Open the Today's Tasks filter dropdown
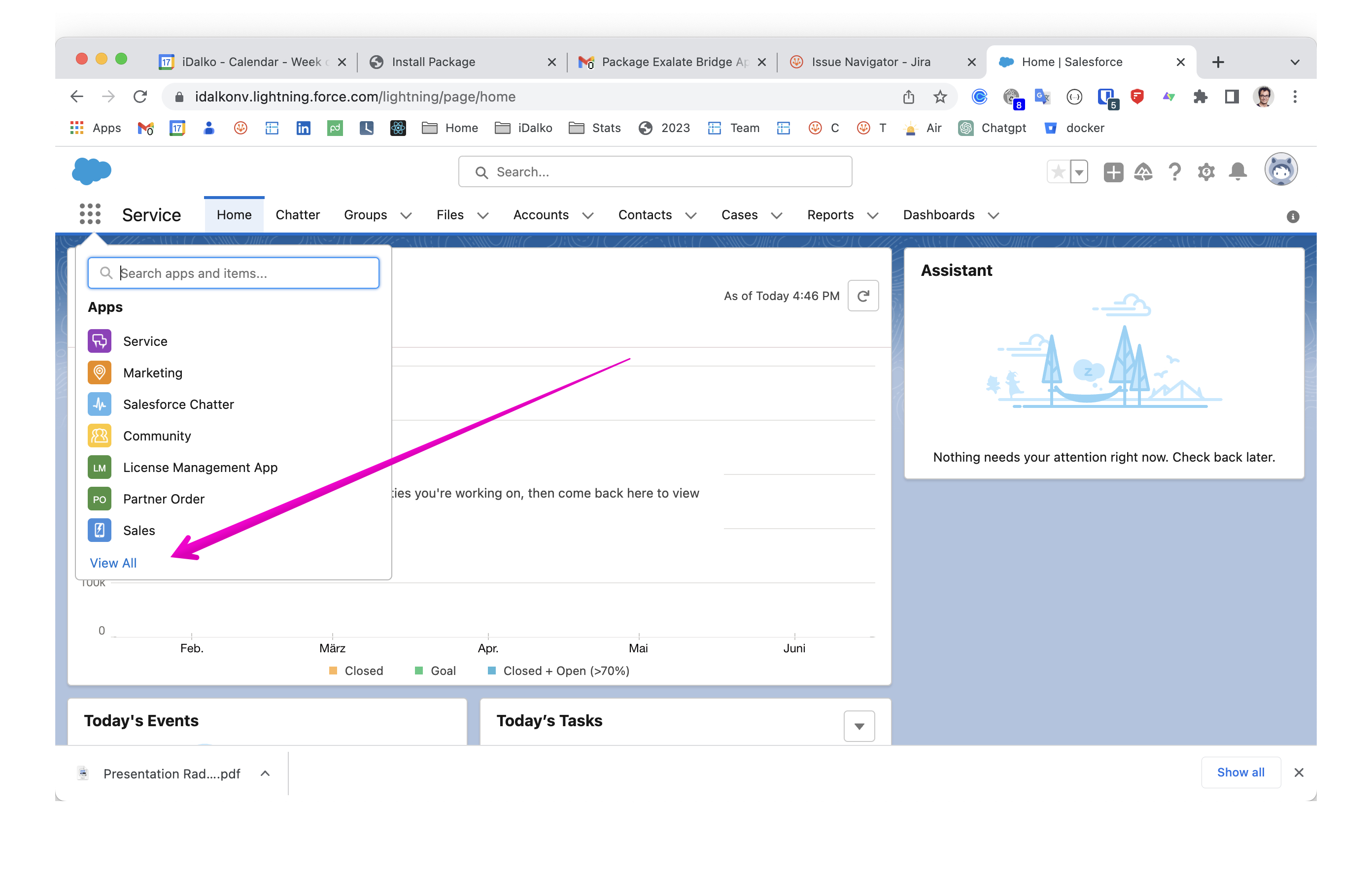1372x874 pixels. click(858, 726)
